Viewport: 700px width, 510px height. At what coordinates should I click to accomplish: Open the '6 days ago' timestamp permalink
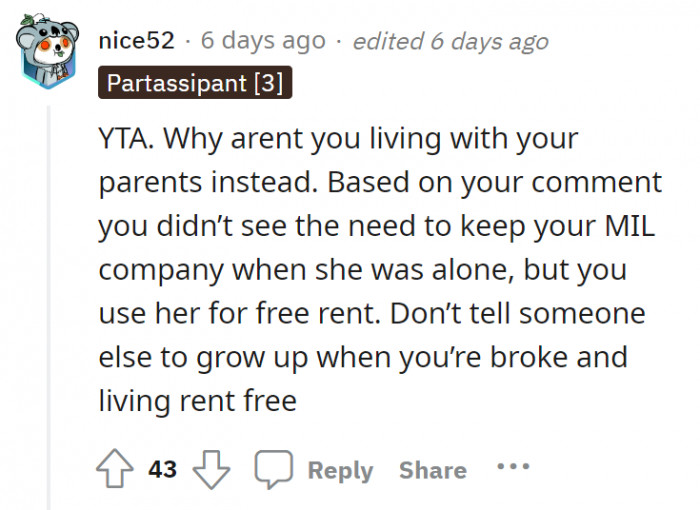[263, 41]
